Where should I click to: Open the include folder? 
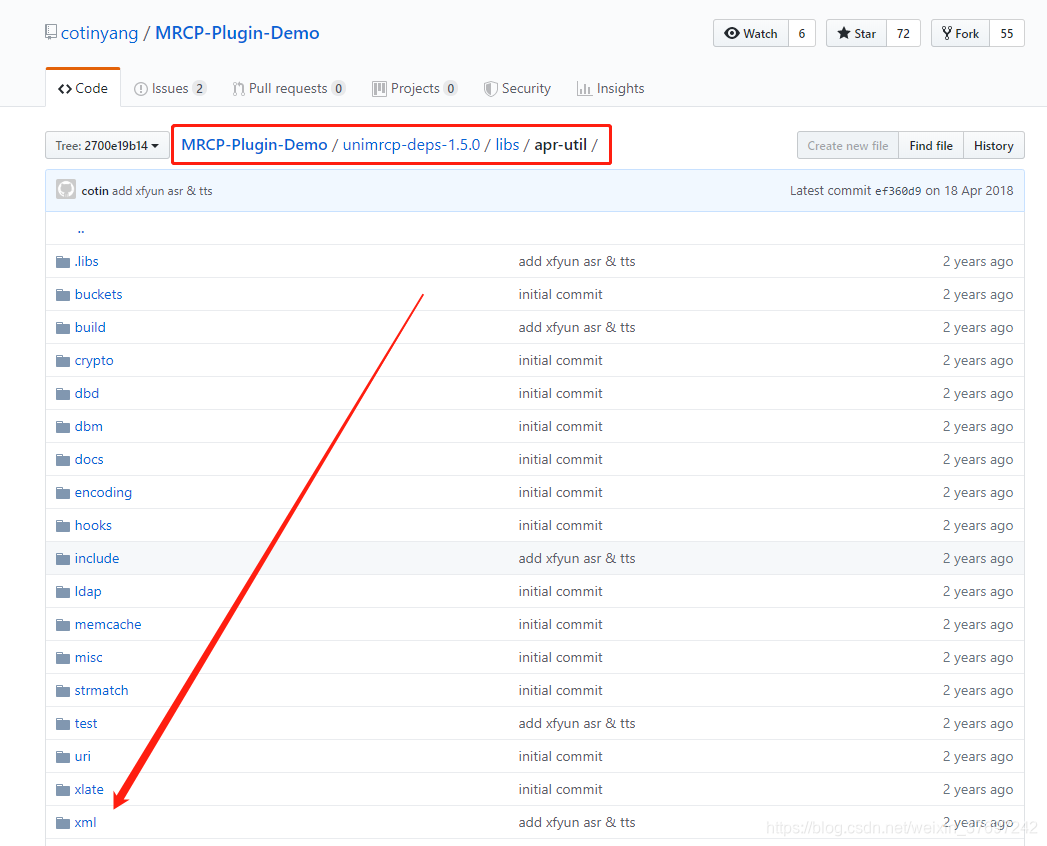point(97,558)
